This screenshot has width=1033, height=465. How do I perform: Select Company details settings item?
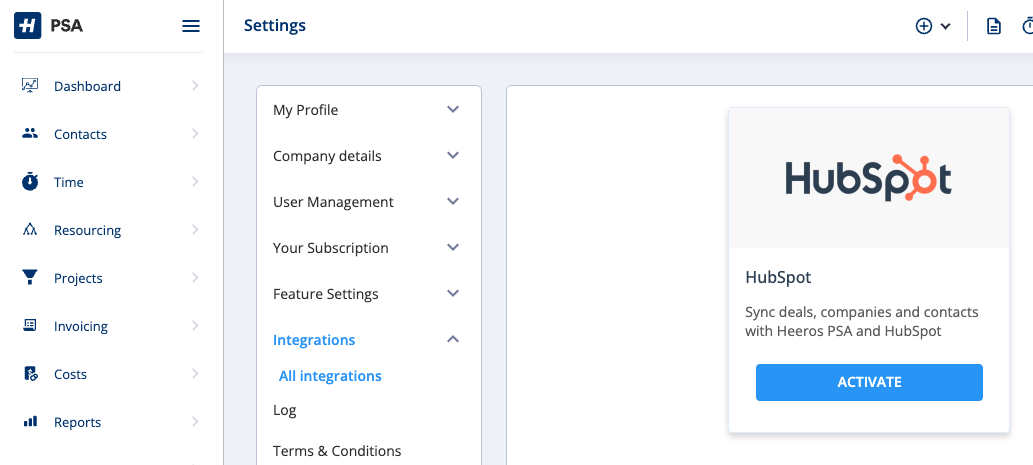tap(327, 156)
